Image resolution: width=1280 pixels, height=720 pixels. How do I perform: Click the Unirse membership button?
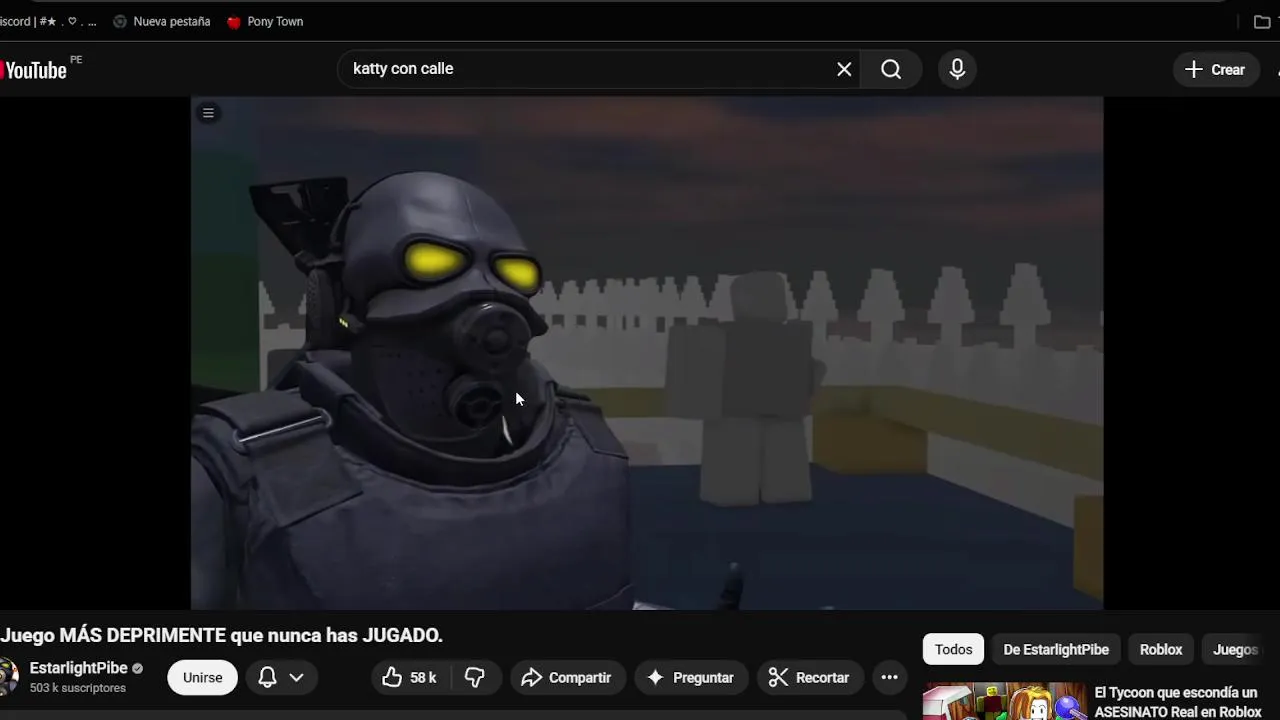[202, 677]
